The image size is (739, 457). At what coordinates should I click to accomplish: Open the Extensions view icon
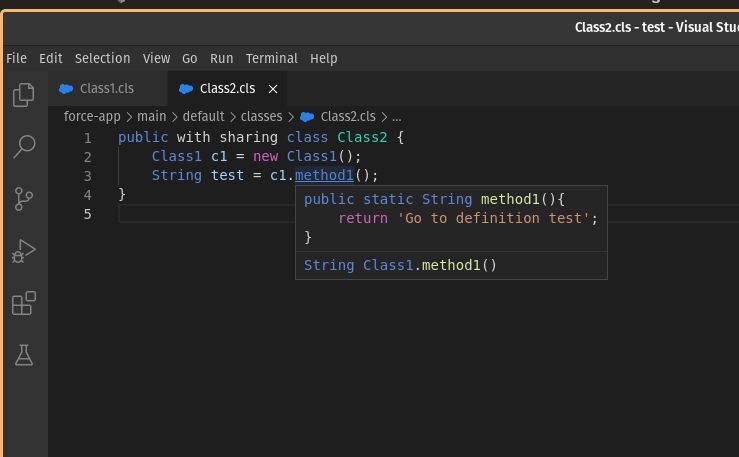coord(24,303)
